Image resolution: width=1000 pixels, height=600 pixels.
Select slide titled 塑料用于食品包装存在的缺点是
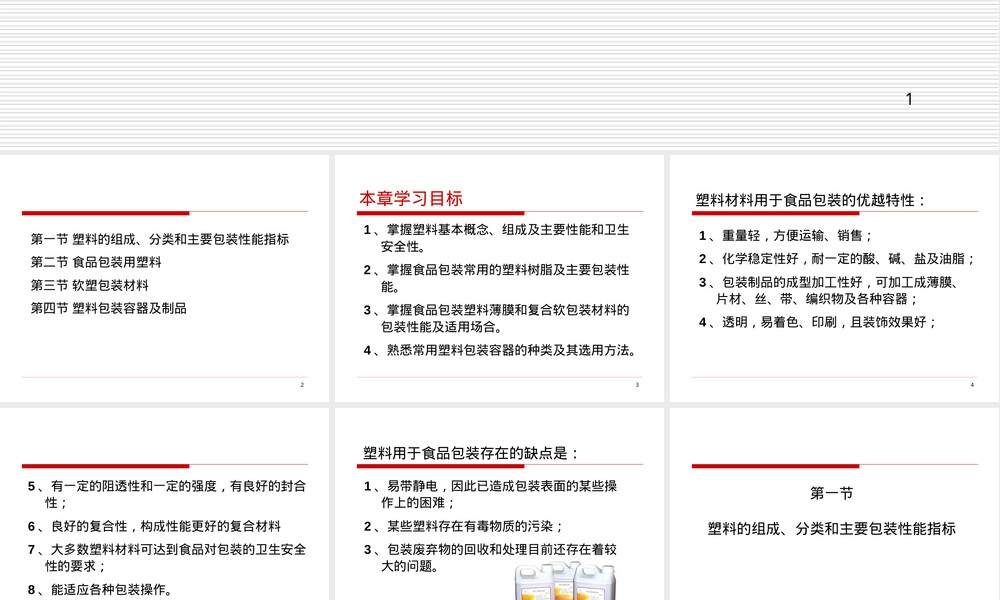499,504
